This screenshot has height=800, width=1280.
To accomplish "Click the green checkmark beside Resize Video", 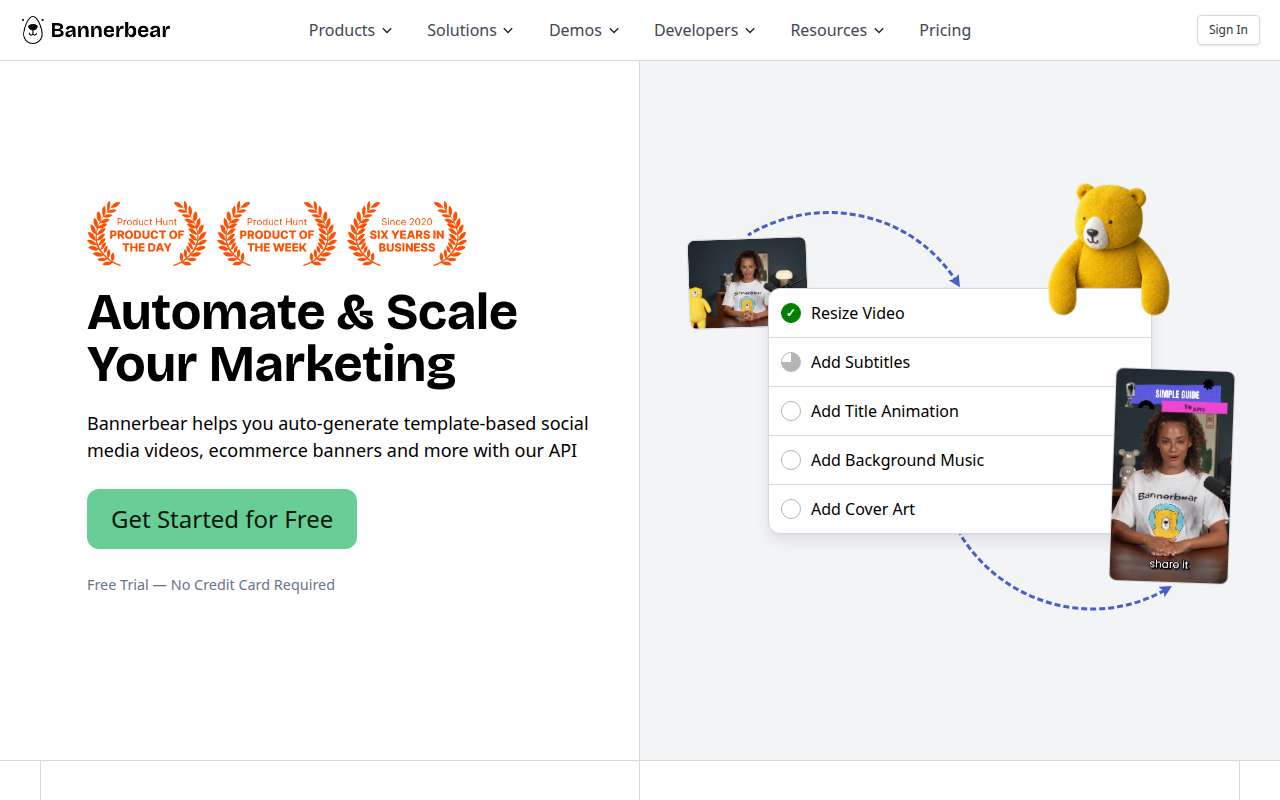I will pos(791,313).
